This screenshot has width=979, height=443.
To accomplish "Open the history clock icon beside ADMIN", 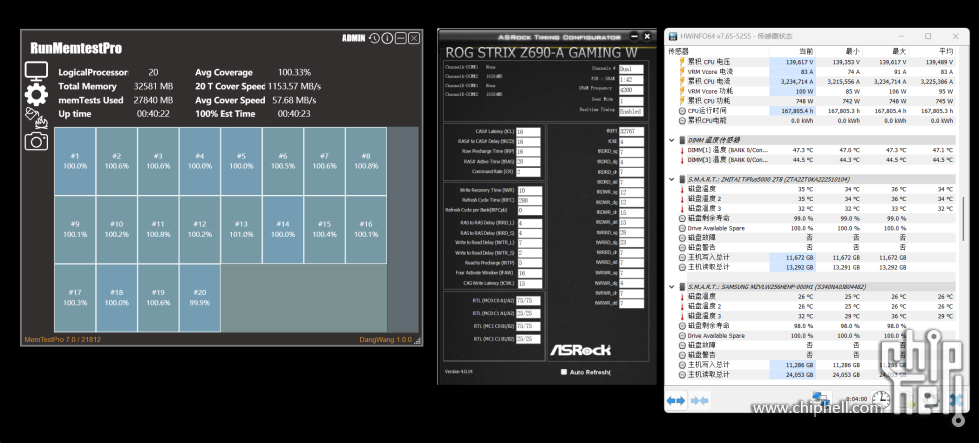I will (373, 38).
